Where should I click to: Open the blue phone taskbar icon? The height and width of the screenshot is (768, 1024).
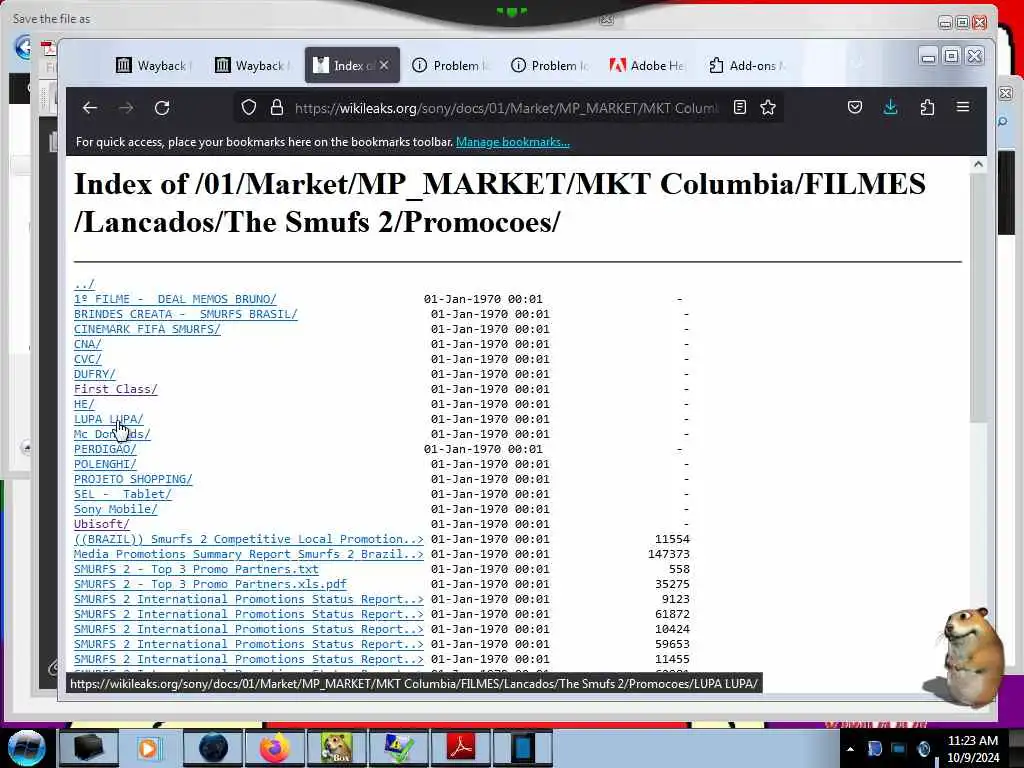(x=522, y=748)
